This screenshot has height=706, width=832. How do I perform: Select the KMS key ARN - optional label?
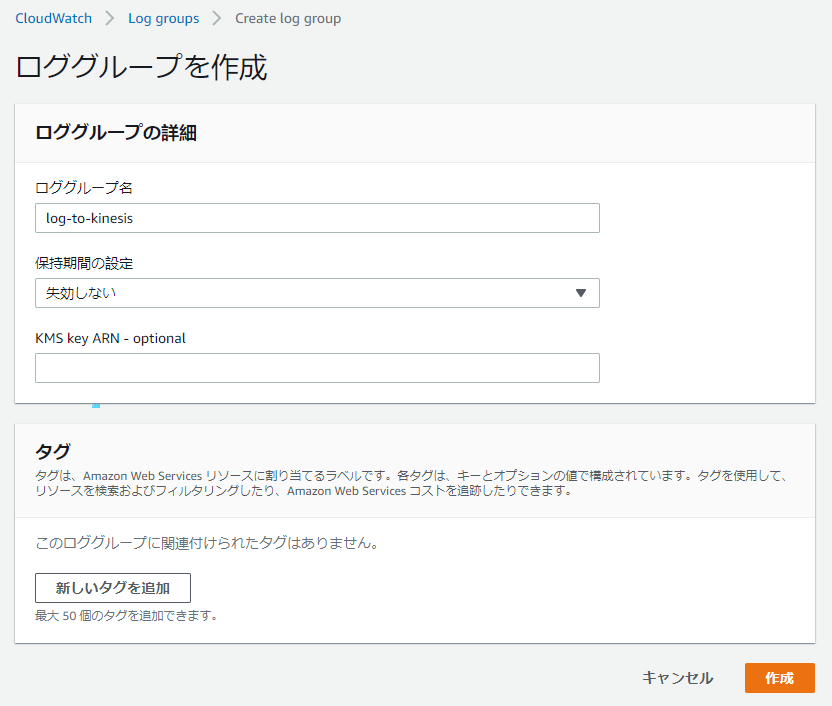point(110,338)
